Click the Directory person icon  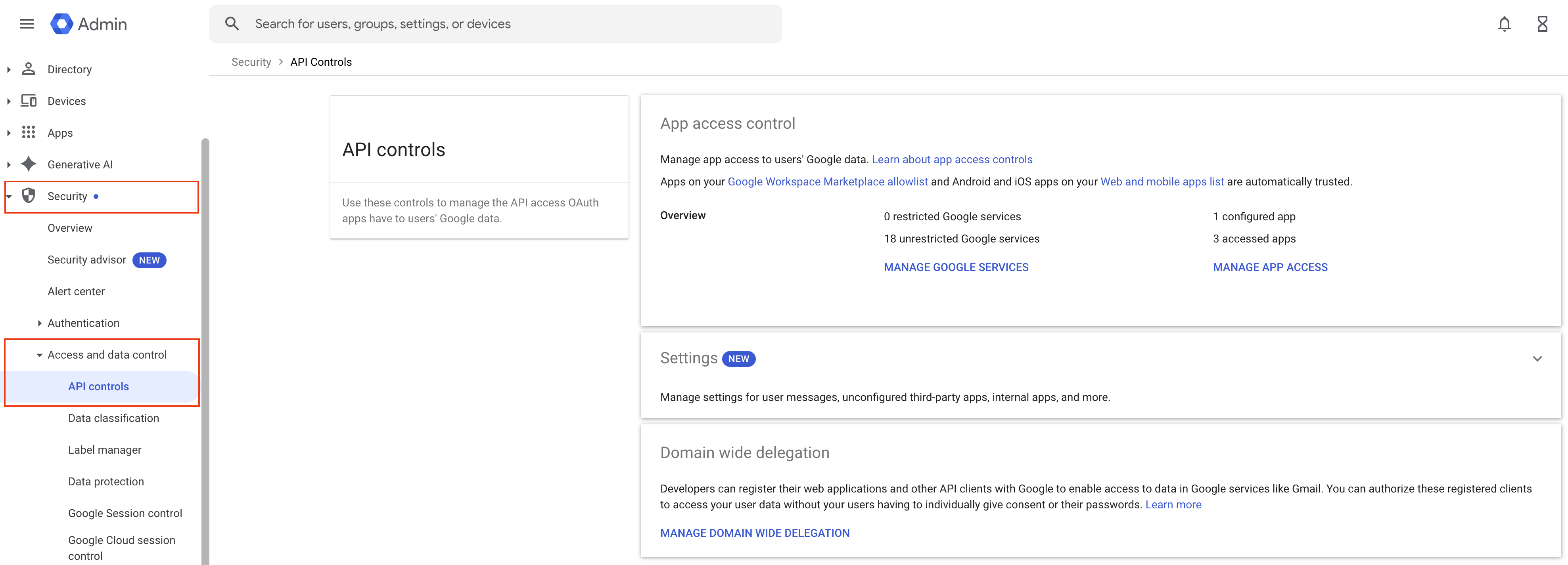29,69
